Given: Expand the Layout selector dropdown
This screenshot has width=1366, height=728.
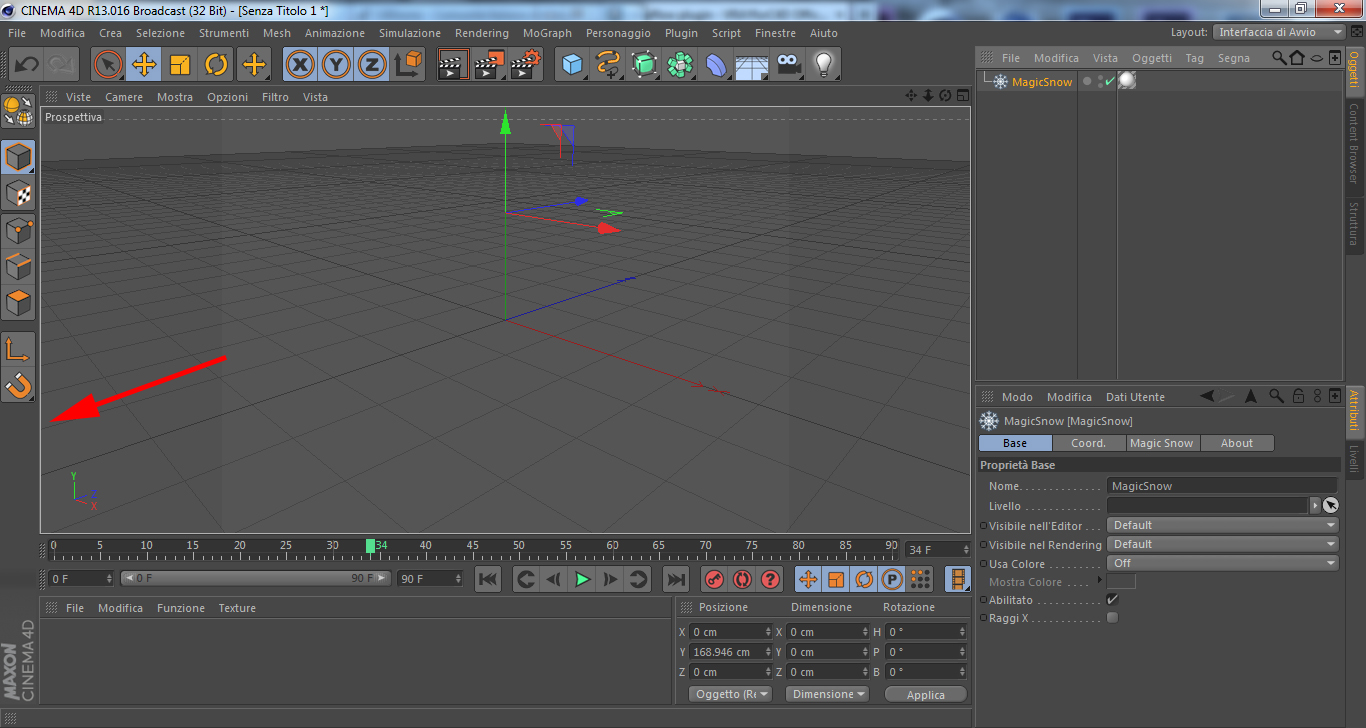Looking at the screenshot, I should pyautogui.click(x=1279, y=32).
